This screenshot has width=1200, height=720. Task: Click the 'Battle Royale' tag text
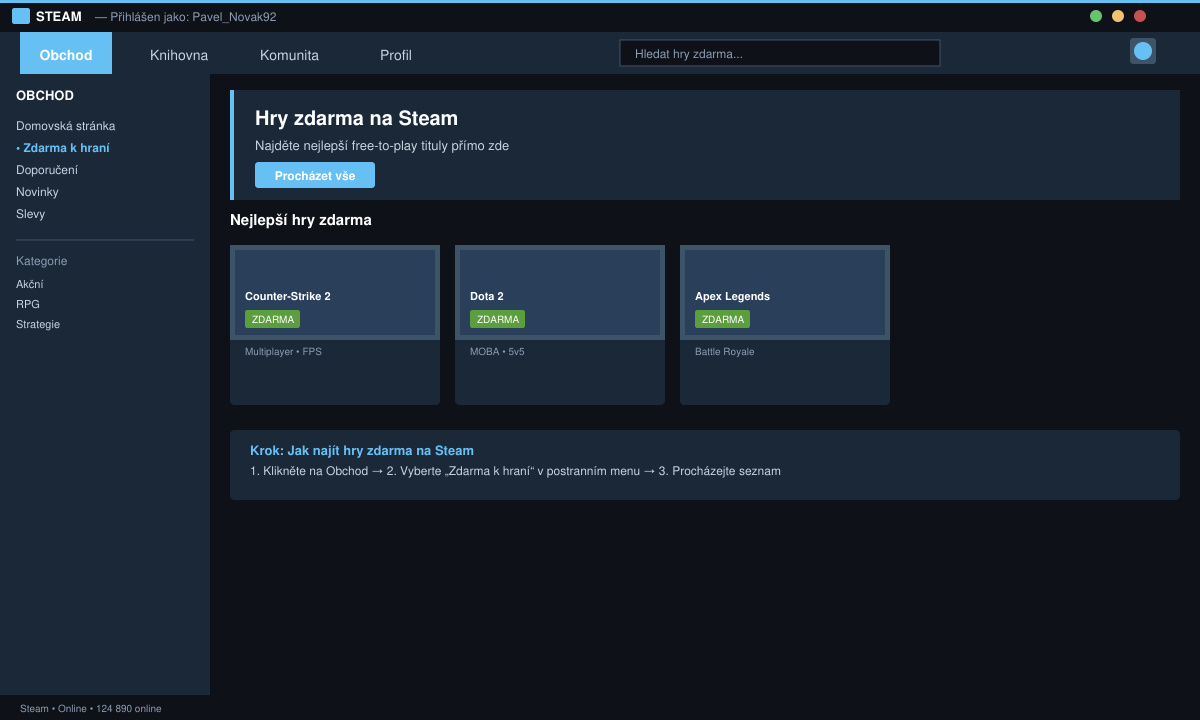coord(725,352)
